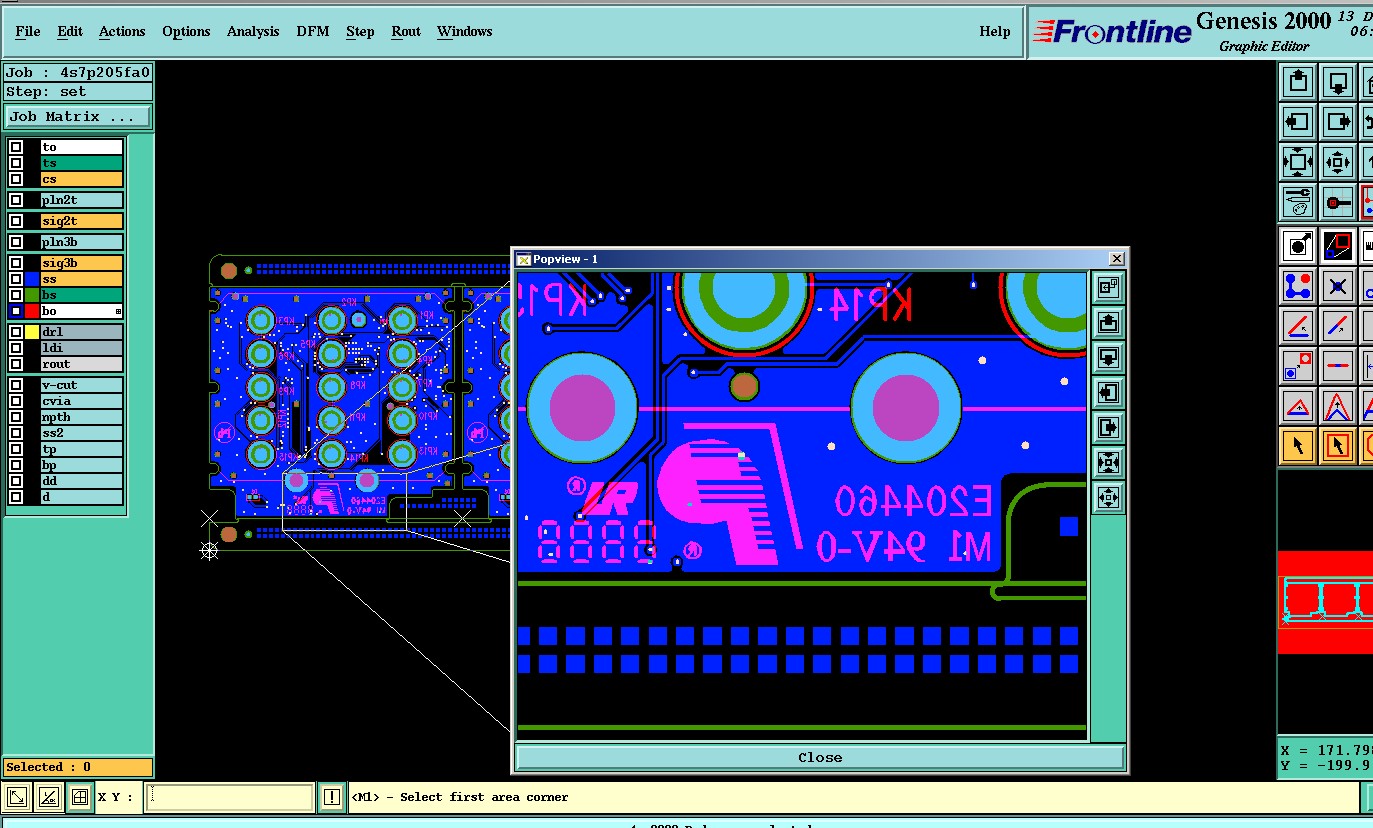The height and width of the screenshot is (828, 1373).
Task: Click the blue and red connected dots icon
Action: (1298, 286)
